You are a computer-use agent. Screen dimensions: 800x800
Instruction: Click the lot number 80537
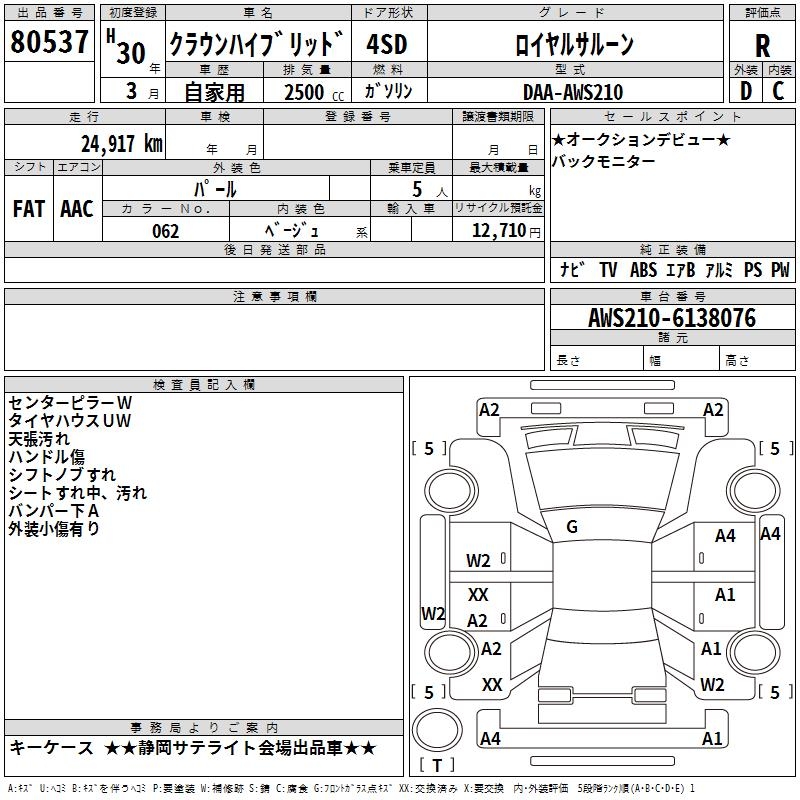click(x=49, y=41)
